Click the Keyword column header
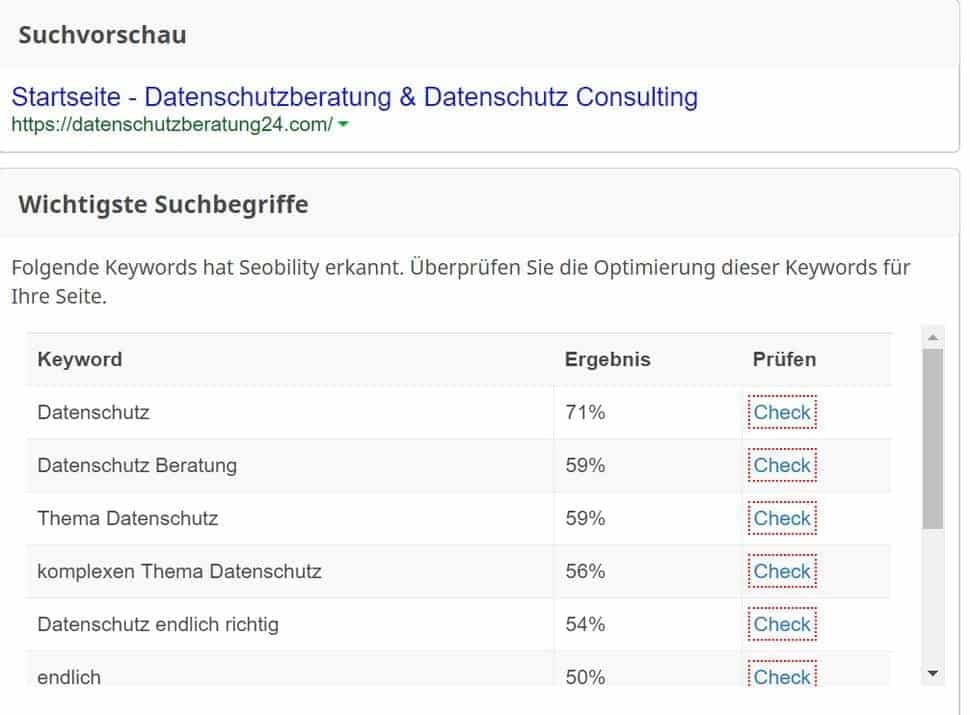The height and width of the screenshot is (715, 970). coord(80,359)
